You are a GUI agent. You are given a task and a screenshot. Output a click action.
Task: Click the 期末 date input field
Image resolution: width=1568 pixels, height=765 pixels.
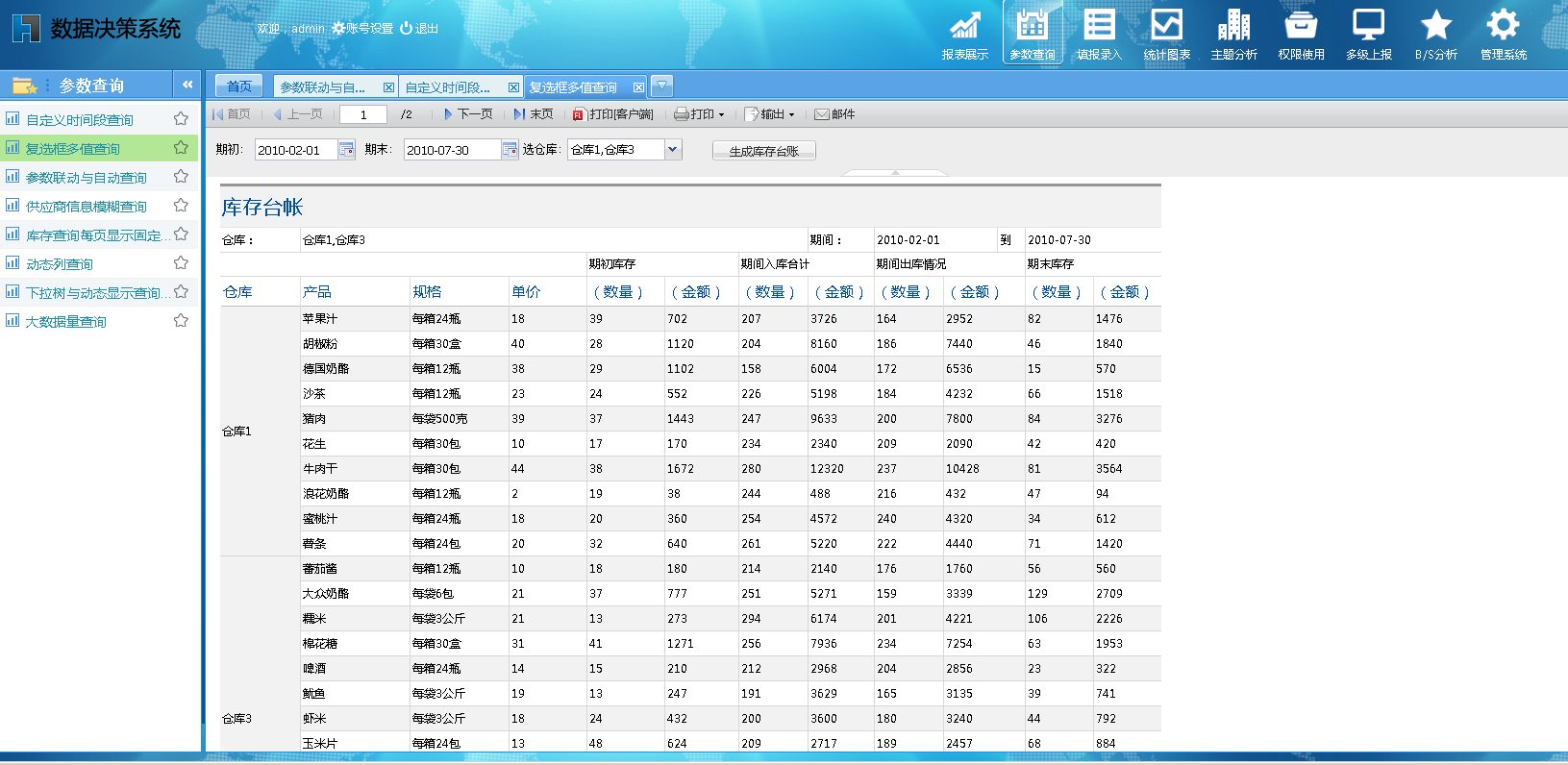(452, 150)
